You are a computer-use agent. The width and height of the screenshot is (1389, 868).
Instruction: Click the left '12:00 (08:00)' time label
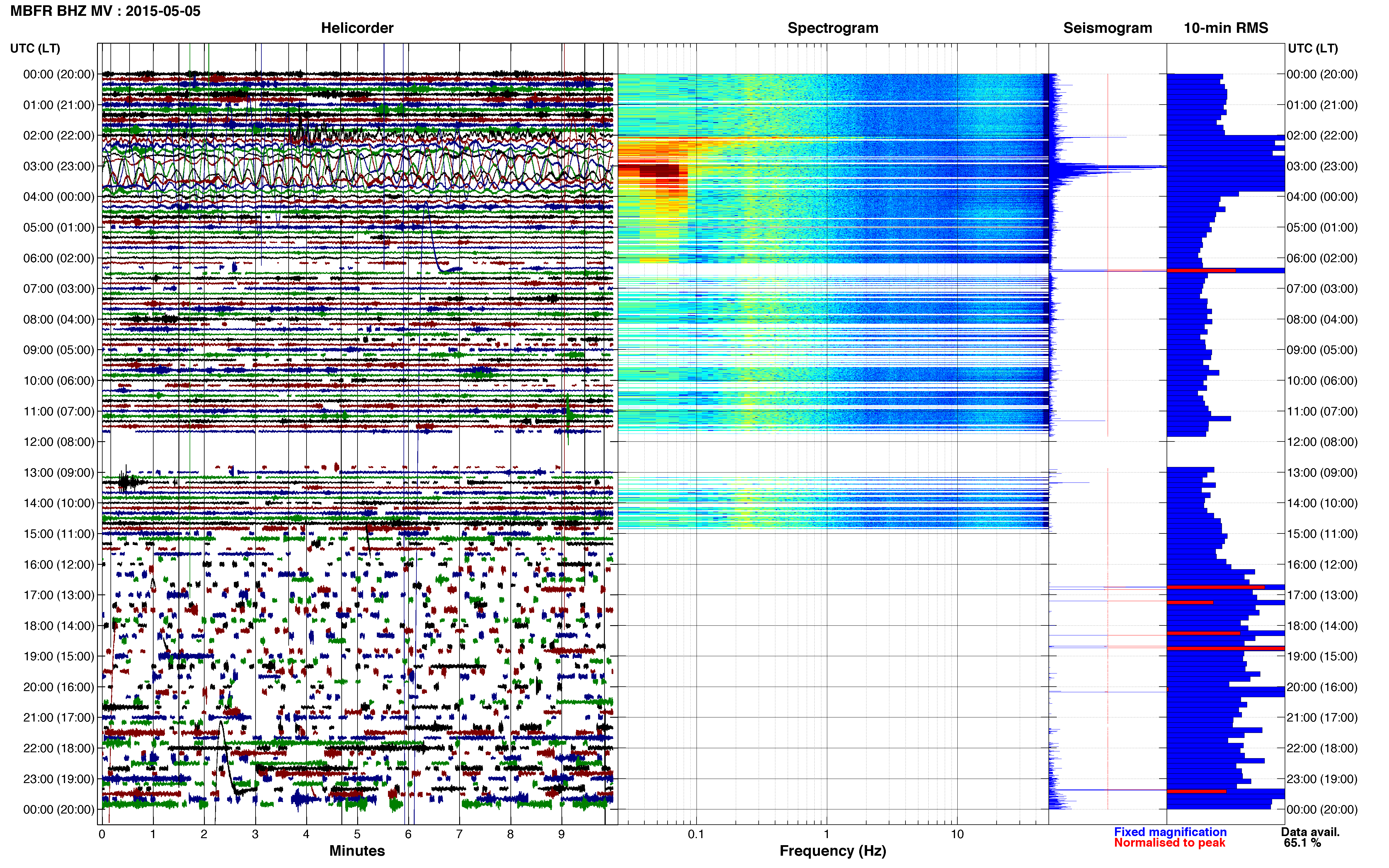pos(59,441)
